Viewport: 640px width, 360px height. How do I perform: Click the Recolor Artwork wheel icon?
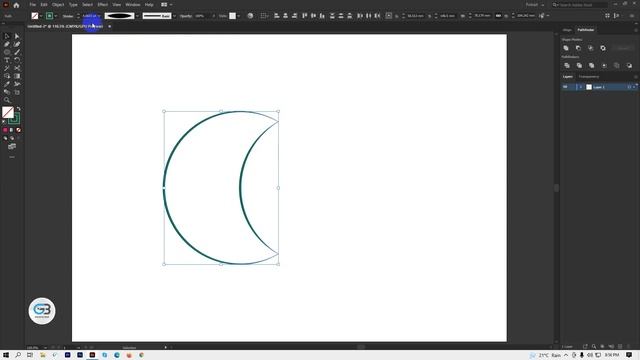pyautogui.click(x=250, y=16)
